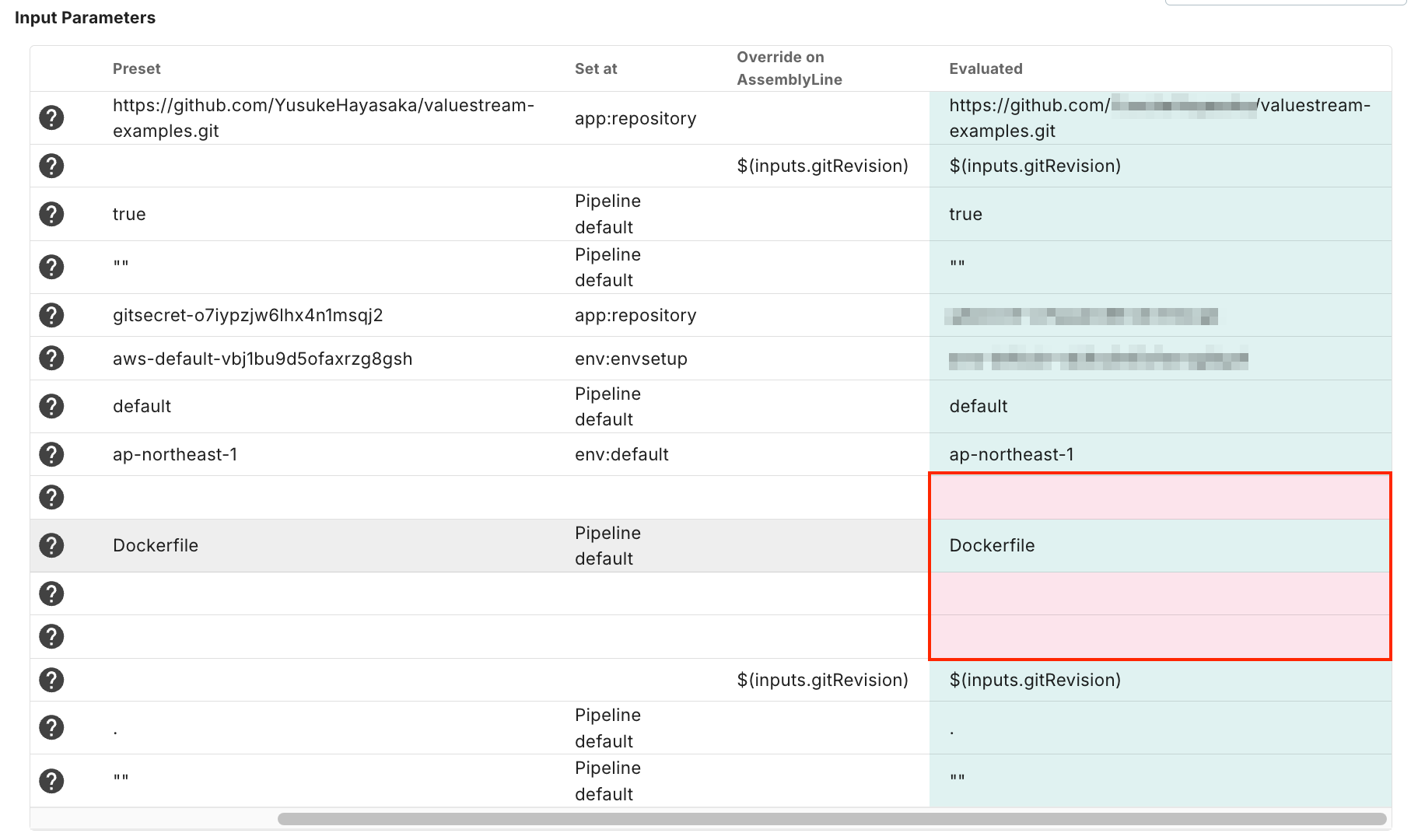Click help icon in the empty row directly above Dockerfile
The width and height of the screenshot is (1411, 840).
51,497
